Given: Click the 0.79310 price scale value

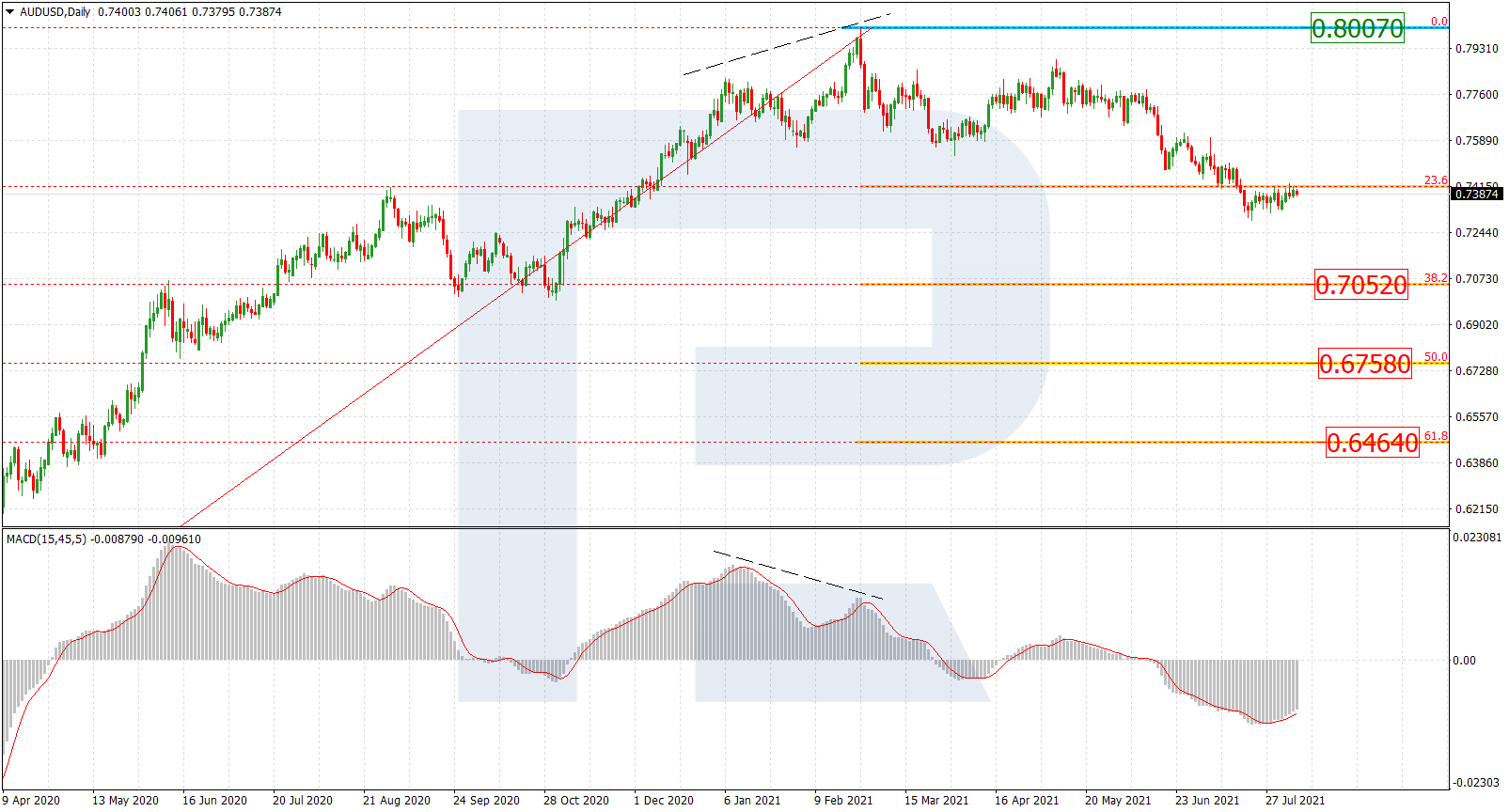Looking at the screenshot, I should [x=1477, y=49].
